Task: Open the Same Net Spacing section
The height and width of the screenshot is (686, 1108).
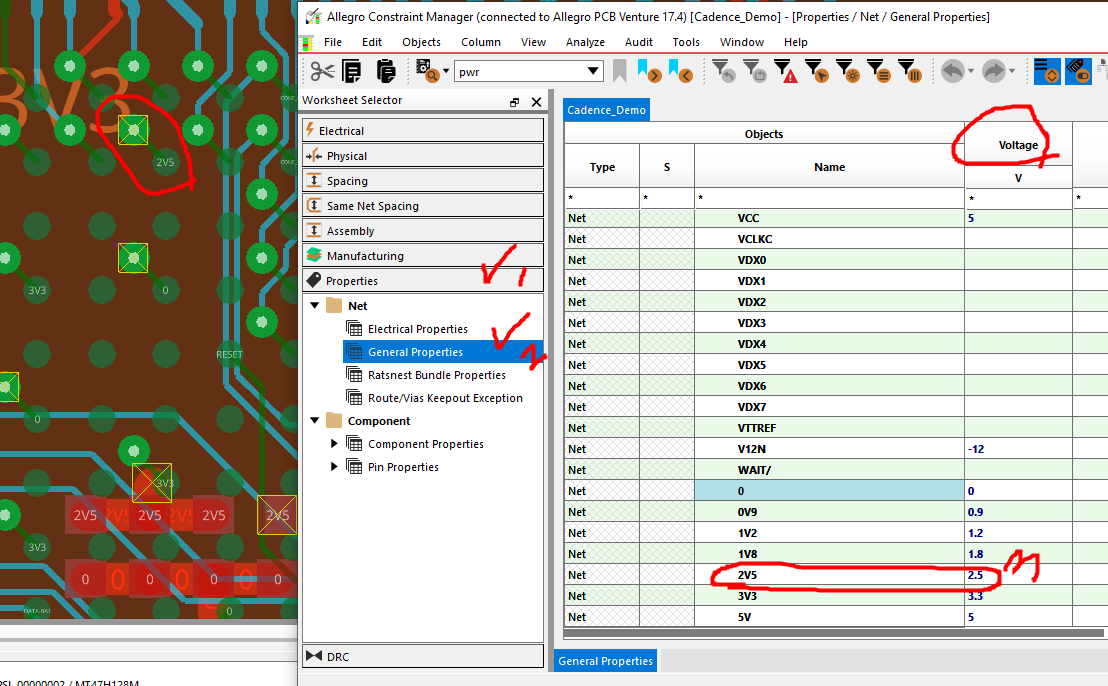Action: 423,206
